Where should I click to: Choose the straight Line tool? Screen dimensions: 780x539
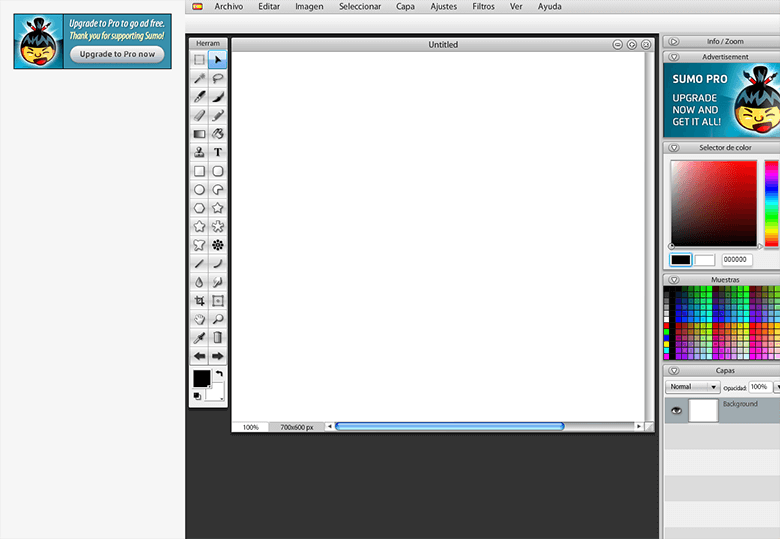point(199,264)
